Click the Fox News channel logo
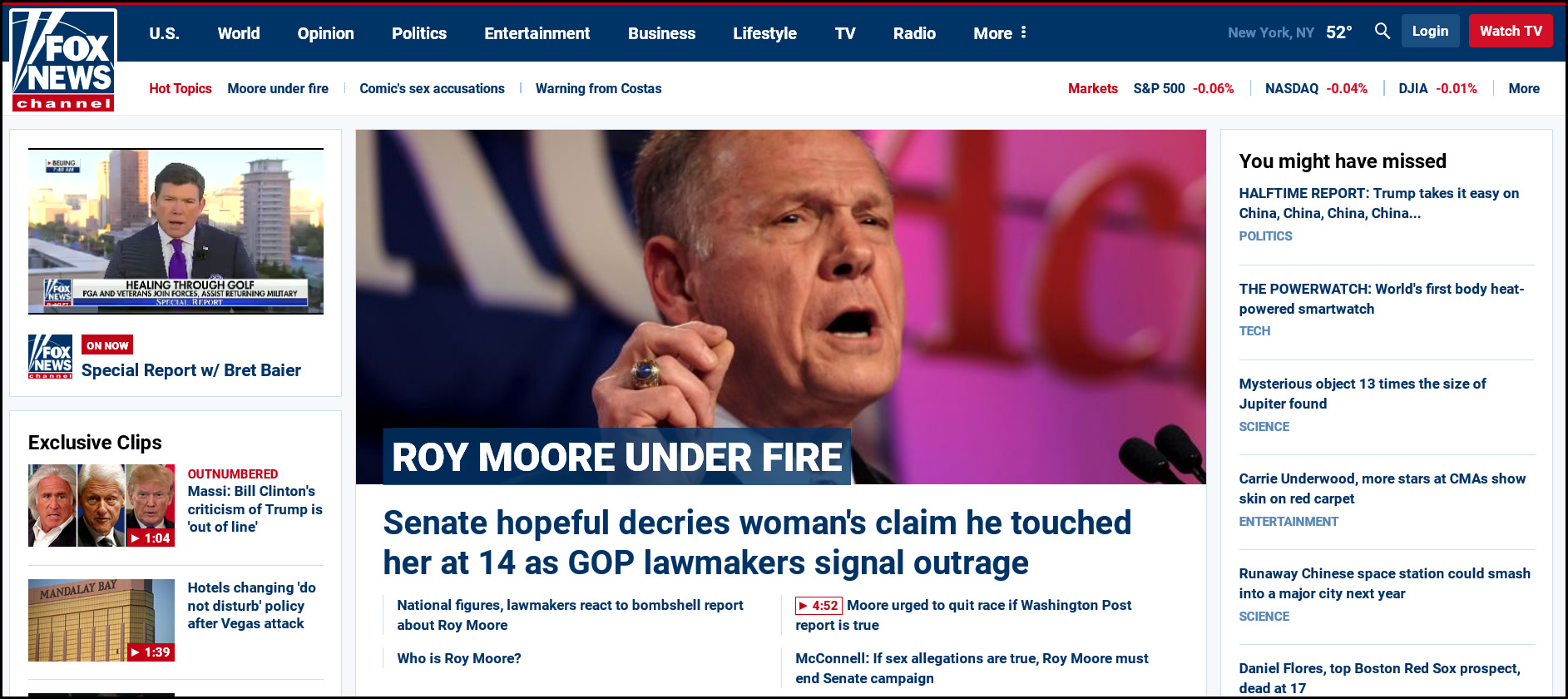The image size is (1568, 699). pos(63,60)
